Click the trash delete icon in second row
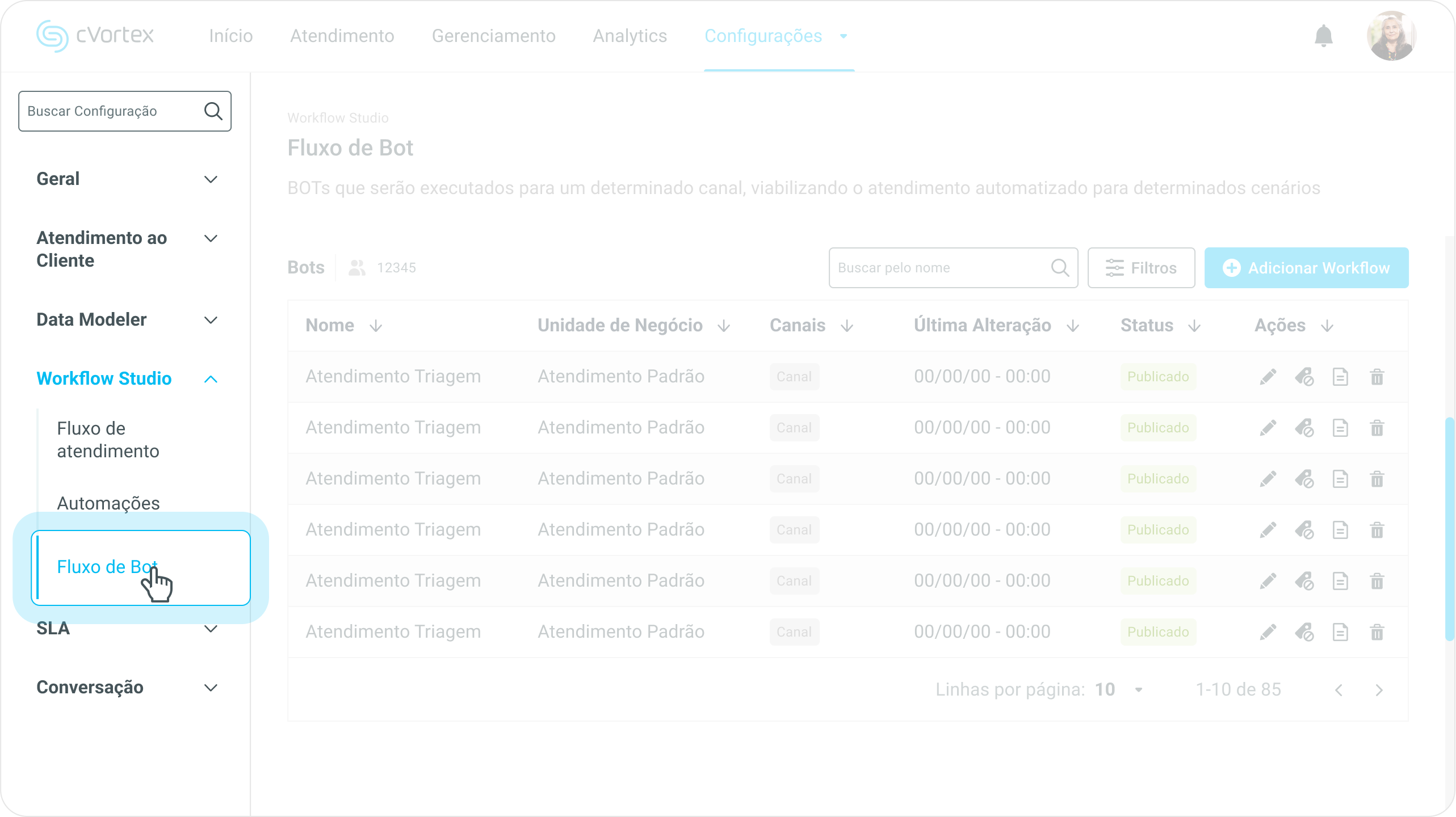Image resolution: width=1456 pixels, height=817 pixels. pyautogui.click(x=1377, y=428)
